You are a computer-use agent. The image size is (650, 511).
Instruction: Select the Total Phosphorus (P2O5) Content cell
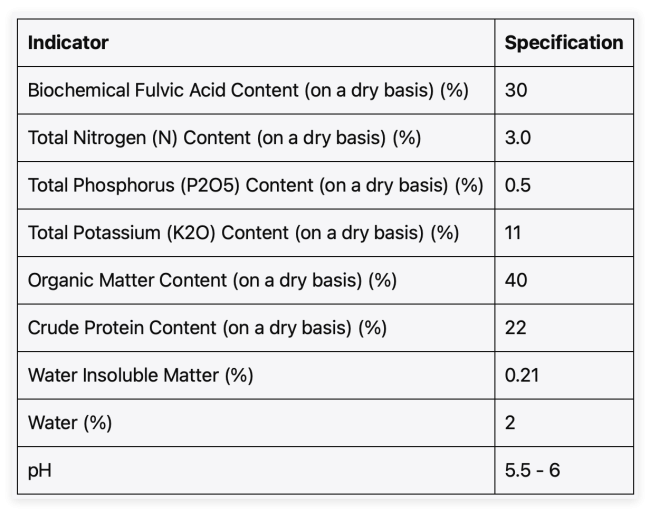[x=256, y=185]
